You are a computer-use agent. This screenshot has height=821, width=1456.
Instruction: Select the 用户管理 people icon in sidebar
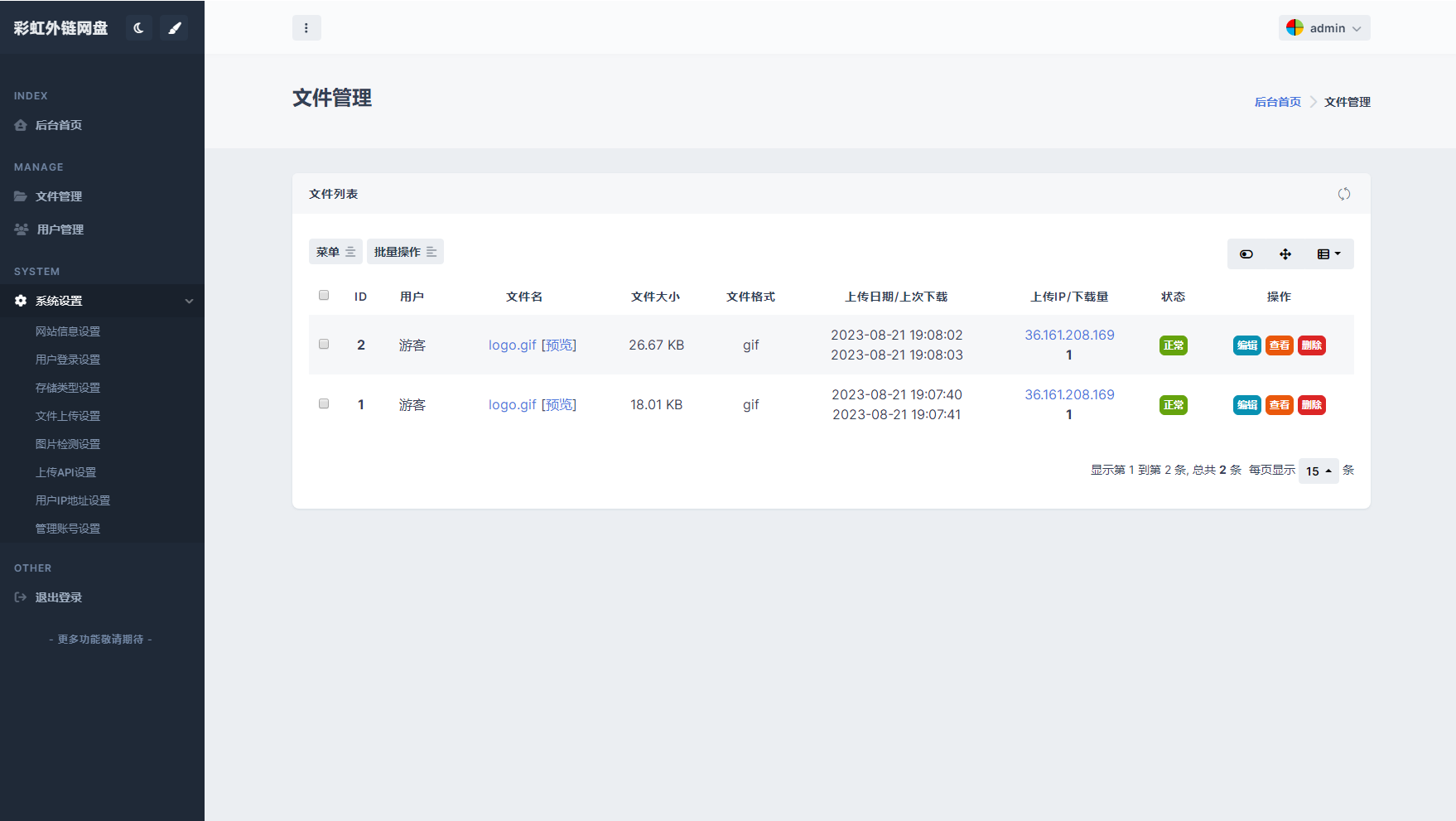pyautogui.click(x=21, y=229)
